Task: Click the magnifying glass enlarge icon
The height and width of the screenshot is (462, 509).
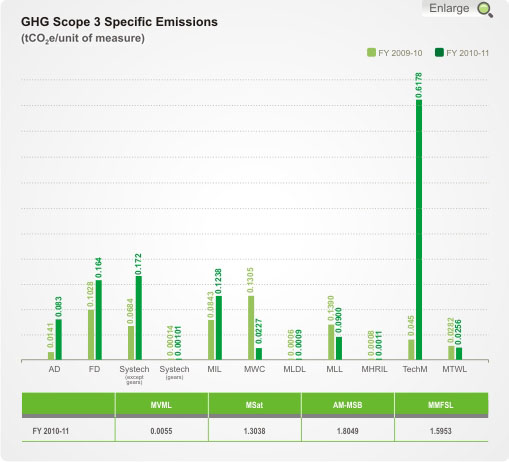Action: point(485,10)
